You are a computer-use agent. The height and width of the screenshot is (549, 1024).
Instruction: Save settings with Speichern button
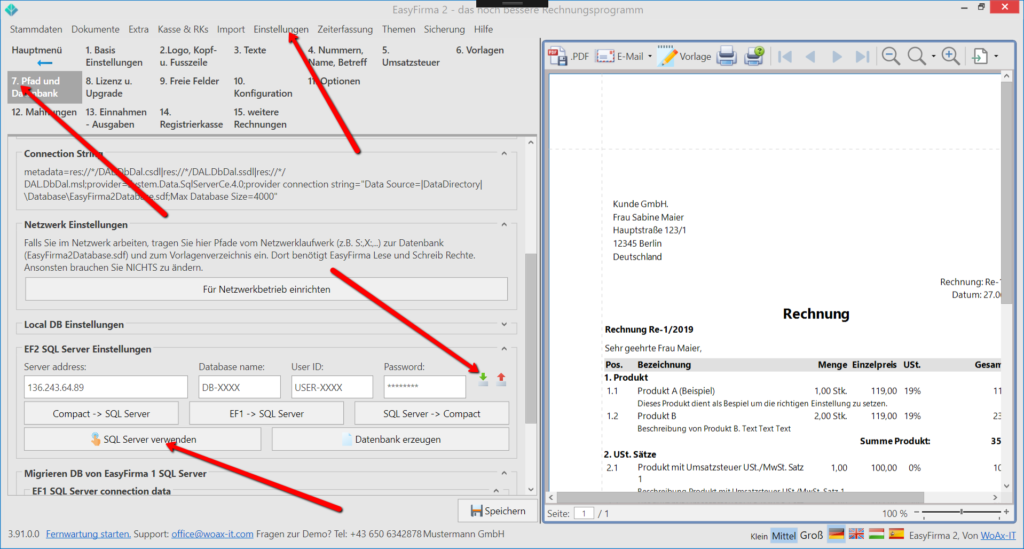[x=498, y=511]
